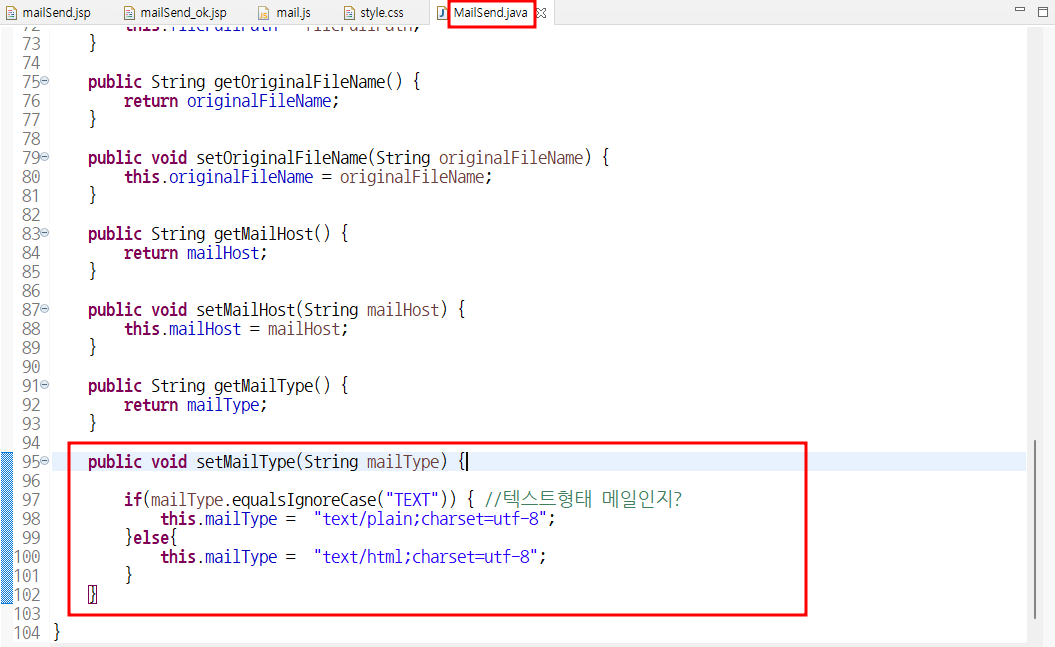Click the style.css file icon
This screenshot has height=647, width=1055.
pyautogui.click(x=349, y=13)
